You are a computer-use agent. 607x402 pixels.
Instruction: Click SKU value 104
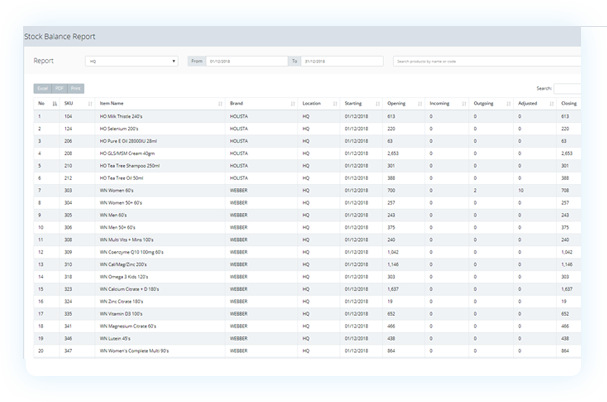click(x=68, y=116)
